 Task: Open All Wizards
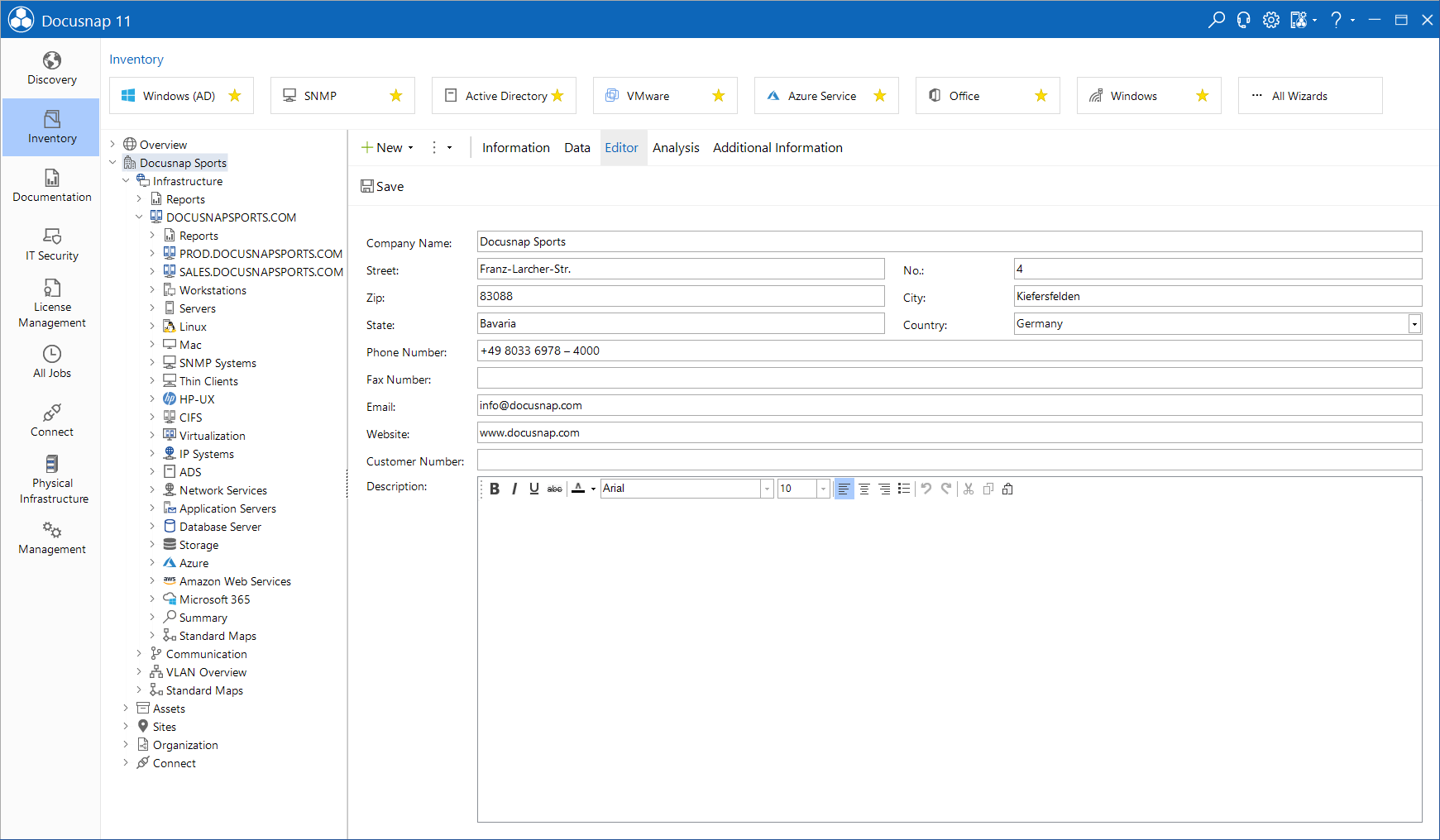click(1309, 96)
